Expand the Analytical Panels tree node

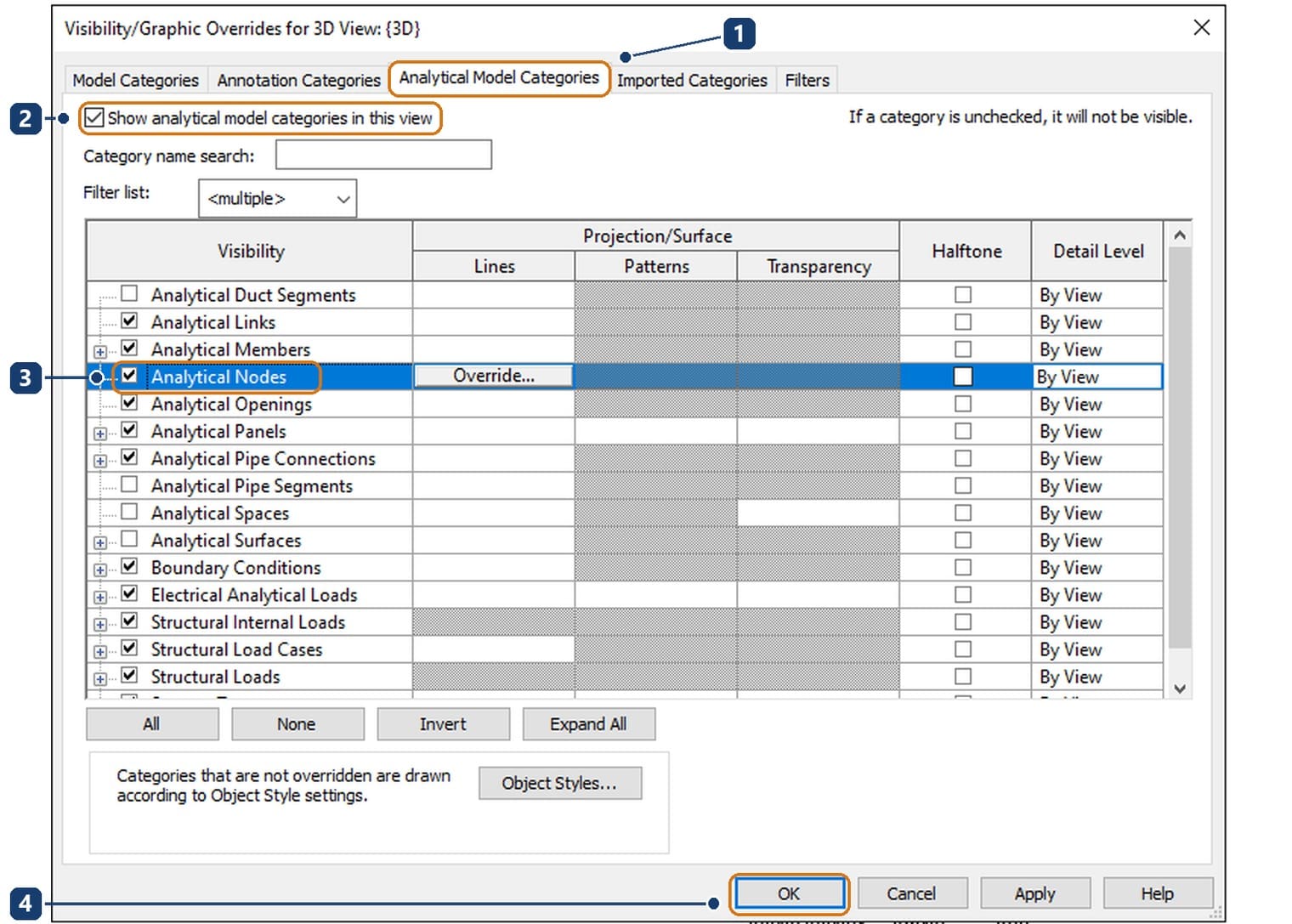pos(100,434)
